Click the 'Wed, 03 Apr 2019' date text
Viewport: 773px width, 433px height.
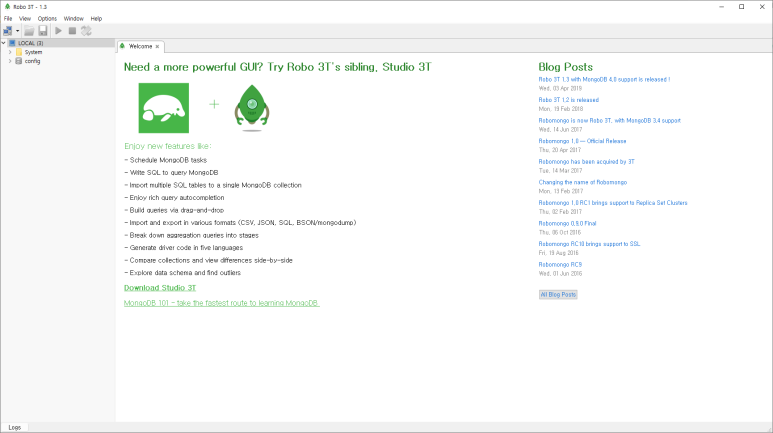point(560,88)
